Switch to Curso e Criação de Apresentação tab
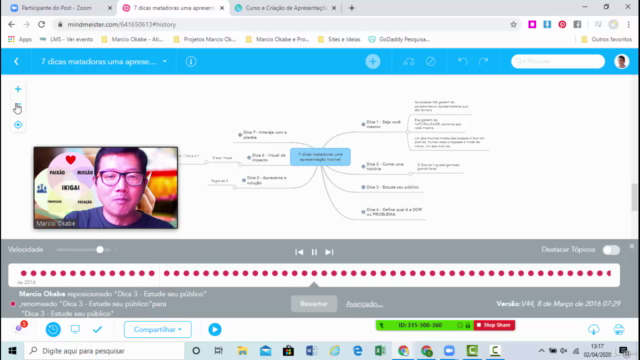This screenshot has width=640, height=360. point(286,8)
